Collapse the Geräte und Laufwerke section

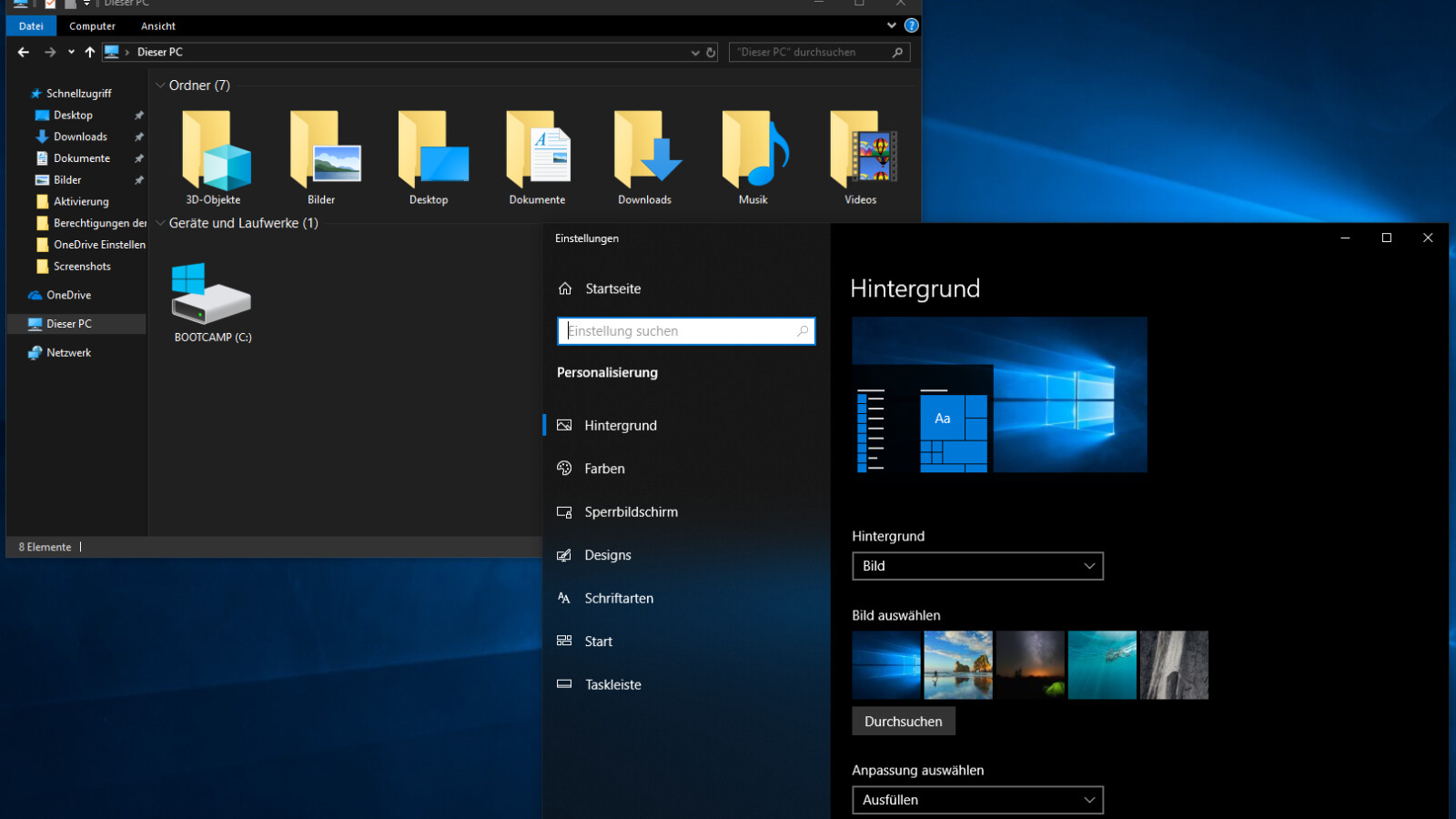pos(161,223)
